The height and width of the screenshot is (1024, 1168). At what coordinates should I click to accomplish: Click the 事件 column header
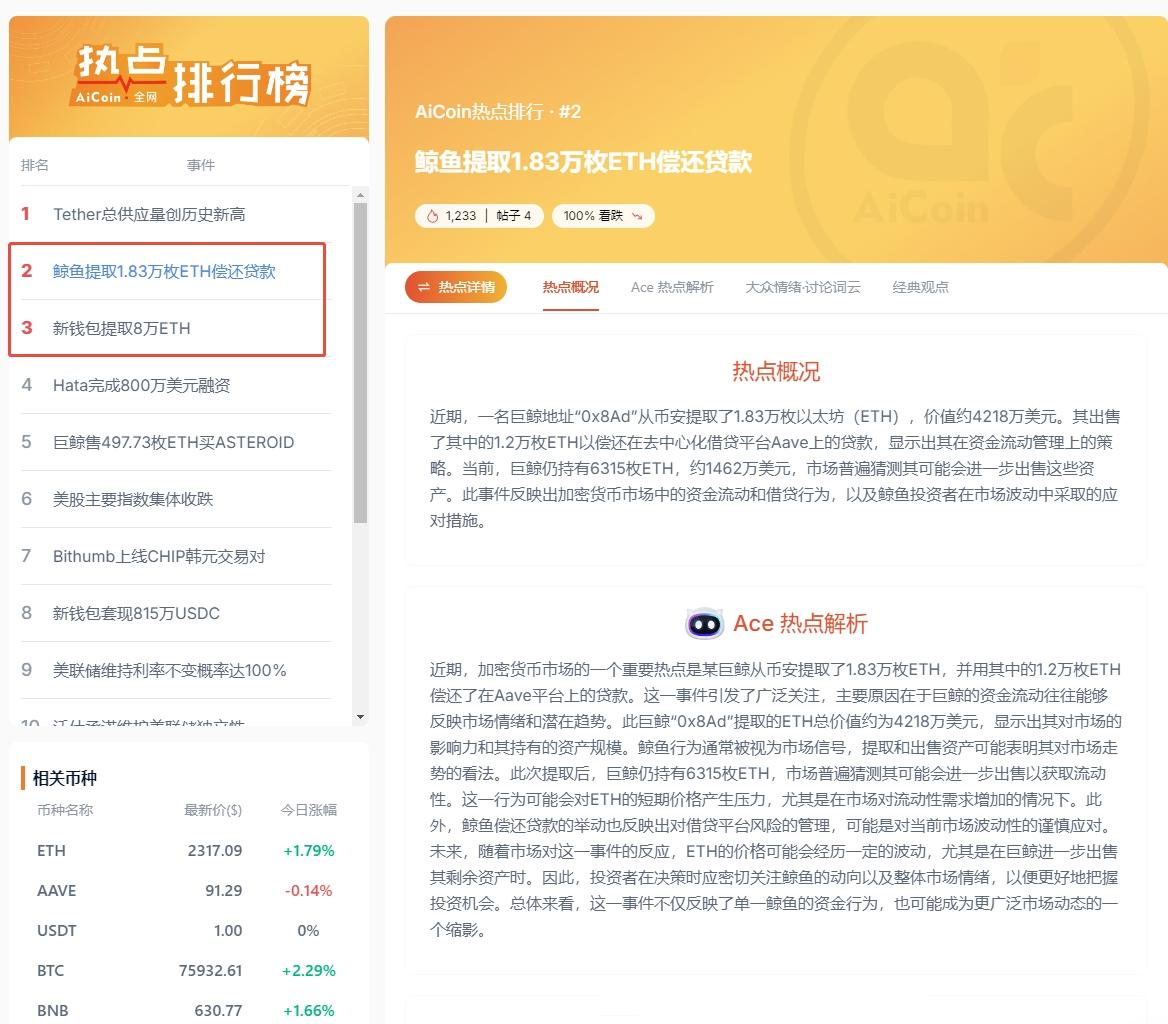[200, 165]
